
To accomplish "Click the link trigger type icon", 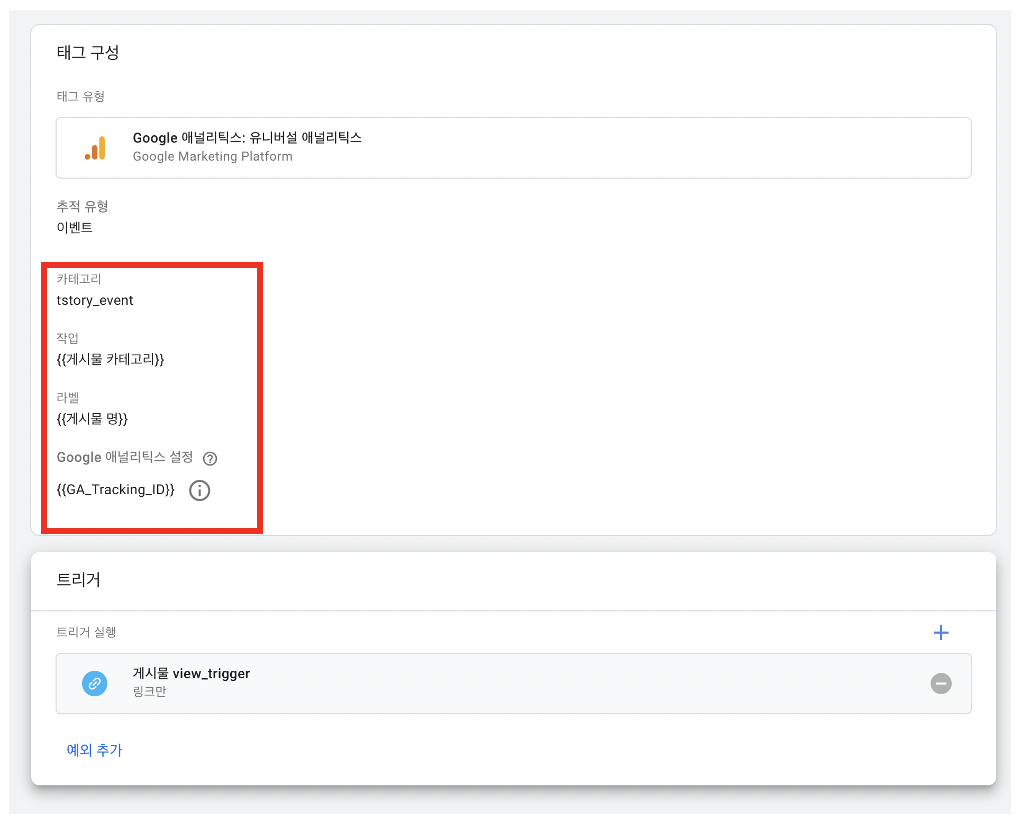I will (x=94, y=683).
